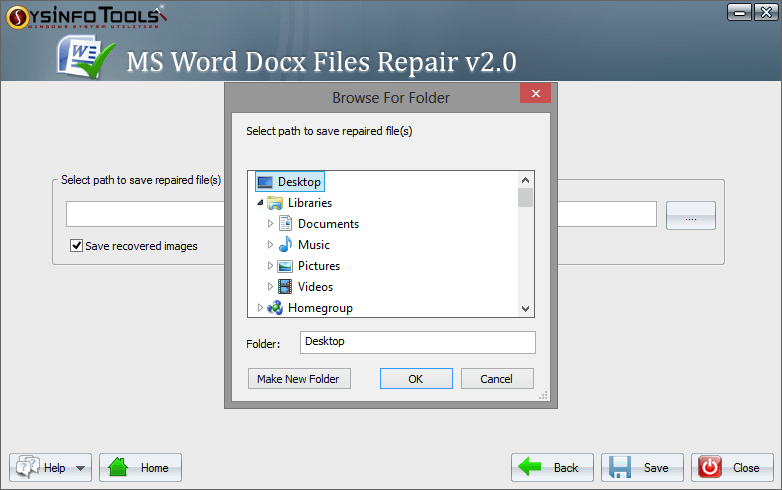
Task: Click the Libraries folder icon
Action: (x=275, y=203)
